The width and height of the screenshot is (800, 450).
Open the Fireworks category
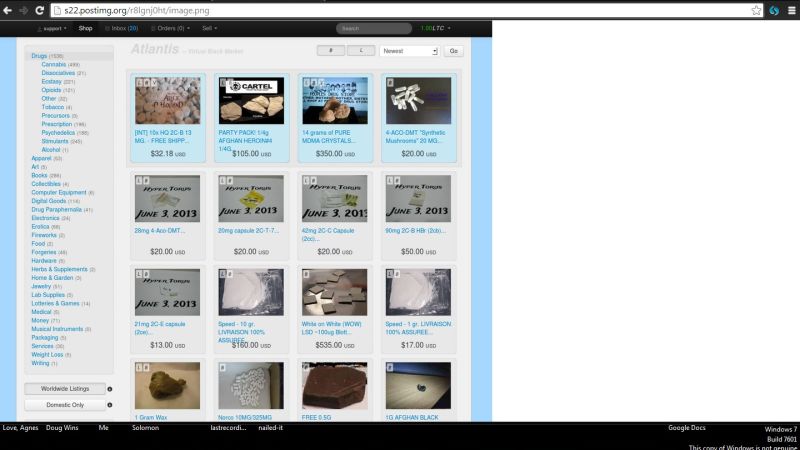coord(44,236)
